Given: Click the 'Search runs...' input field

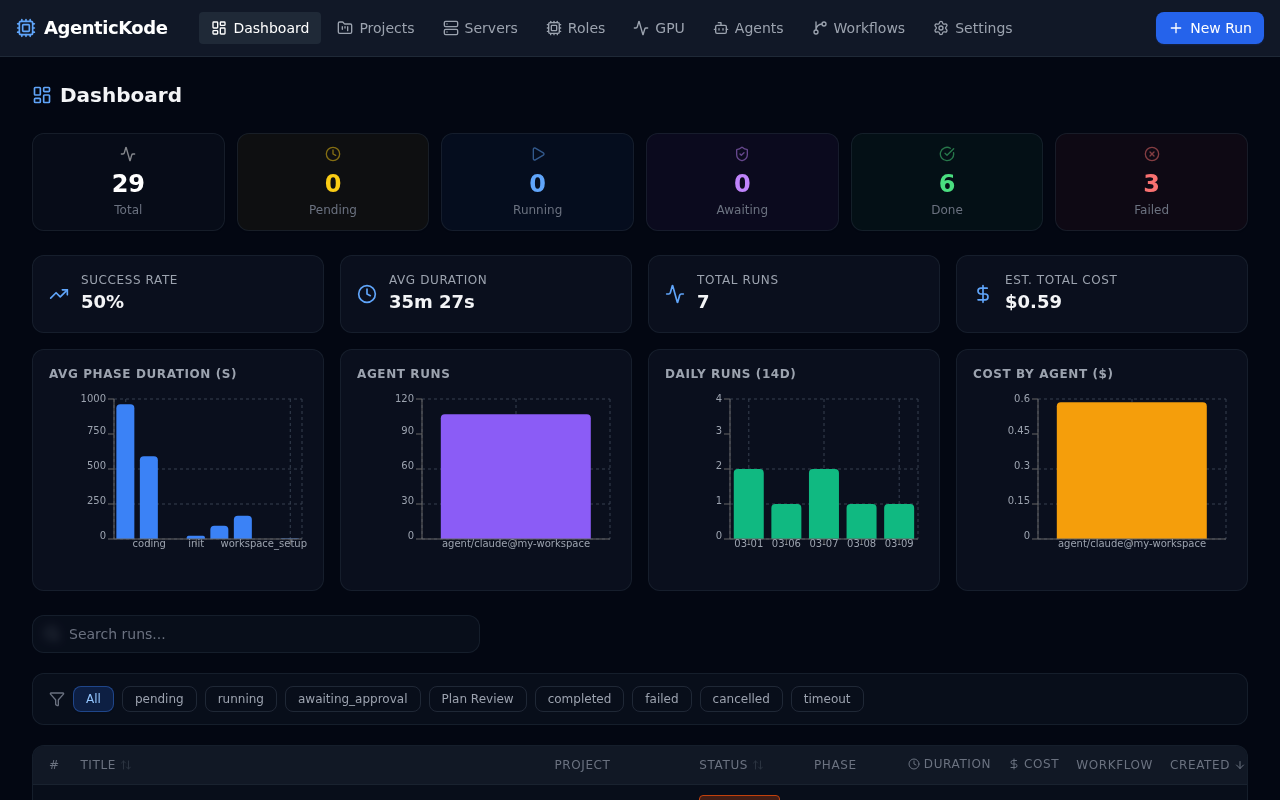Looking at the screenshot, I should 255,633.
